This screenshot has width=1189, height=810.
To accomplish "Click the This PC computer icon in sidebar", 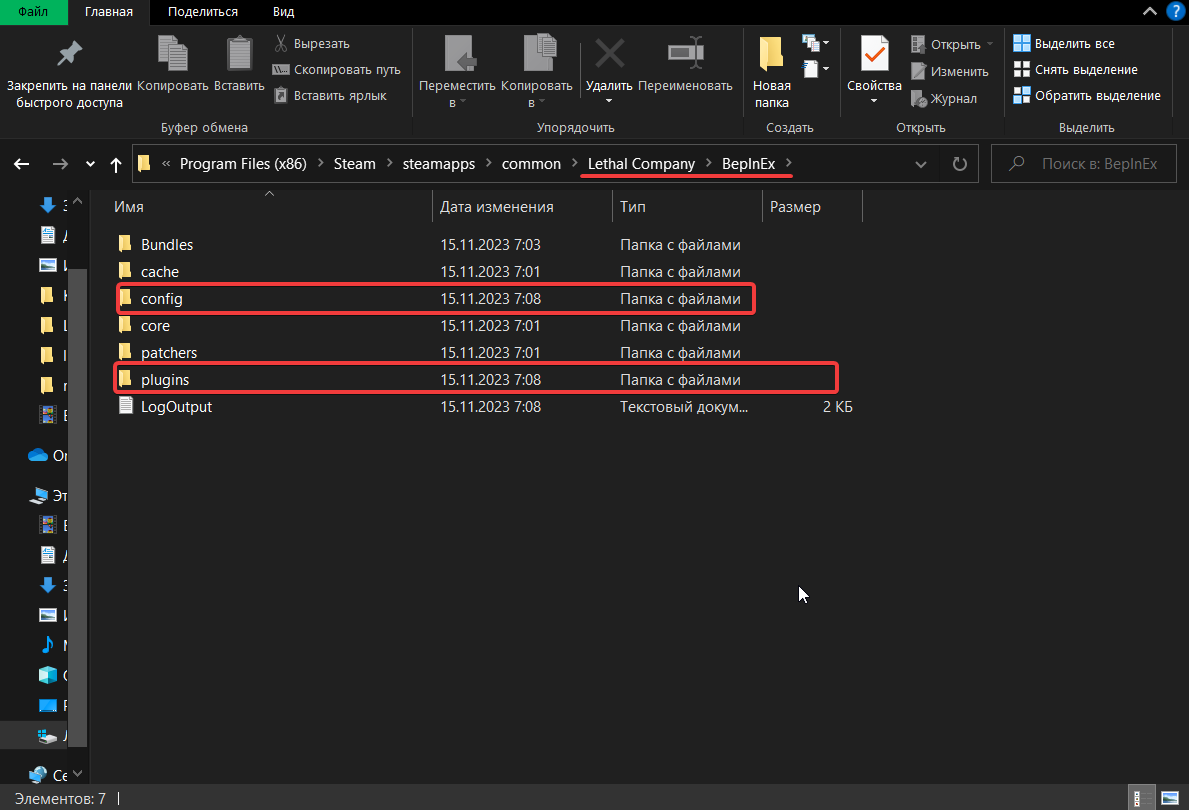I will click(x=39, y=495).
